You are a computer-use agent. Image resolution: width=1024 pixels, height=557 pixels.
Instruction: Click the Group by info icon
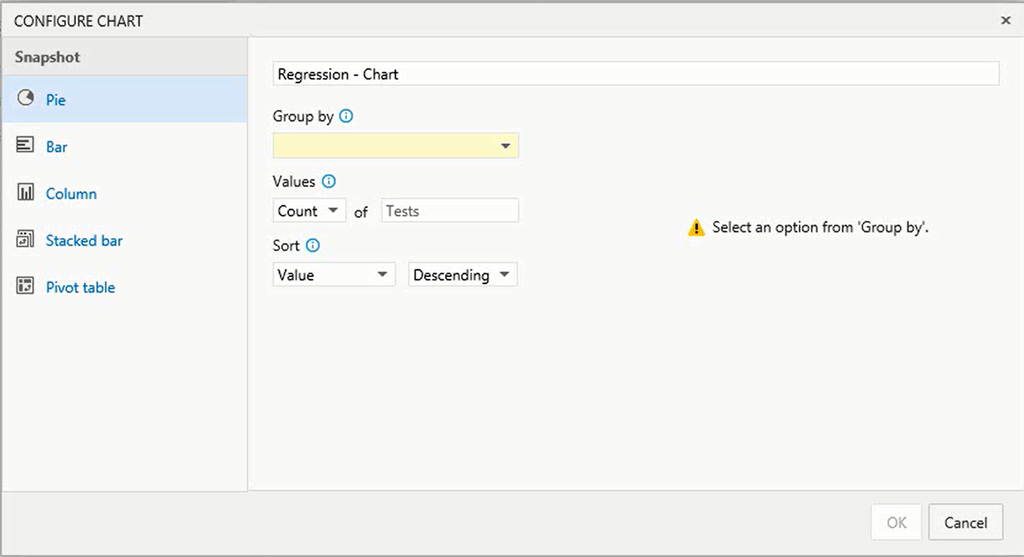click(x=346, y=116)
